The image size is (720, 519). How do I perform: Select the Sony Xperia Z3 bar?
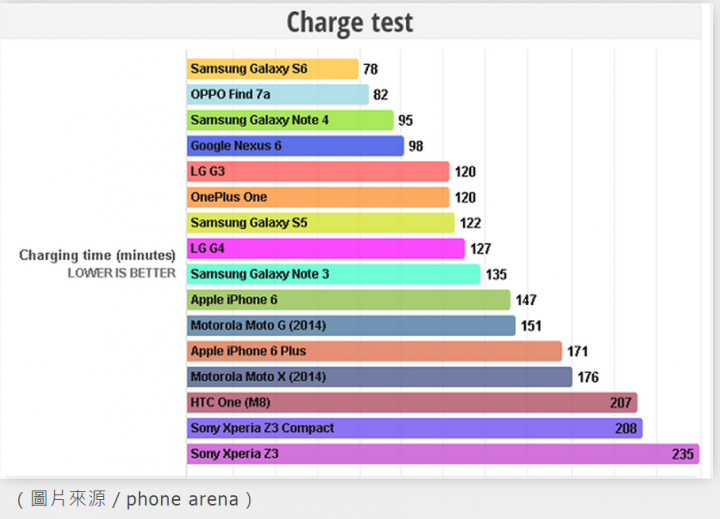point(443,454)
